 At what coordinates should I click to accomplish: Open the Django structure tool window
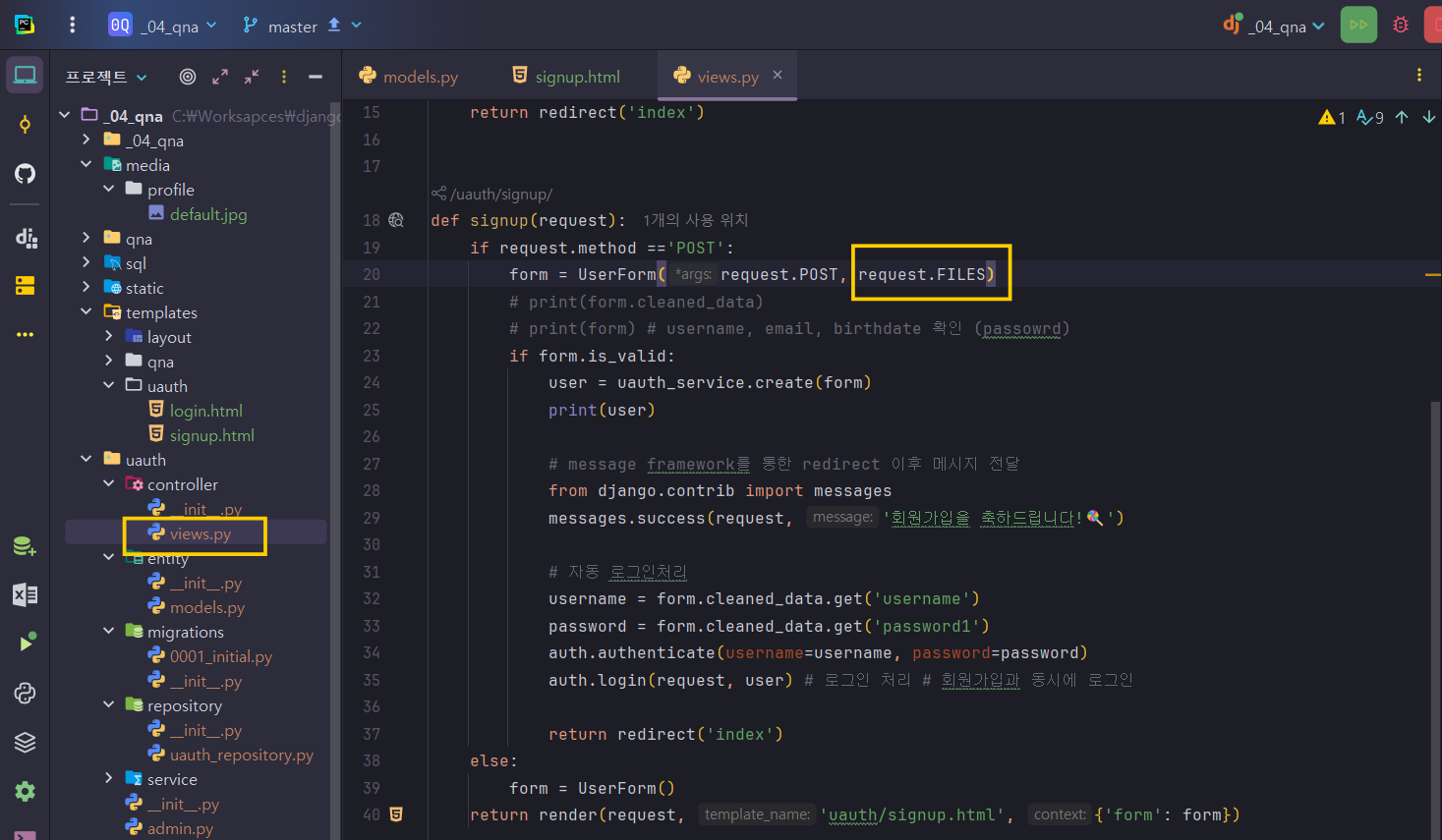(x=26, y=237)
